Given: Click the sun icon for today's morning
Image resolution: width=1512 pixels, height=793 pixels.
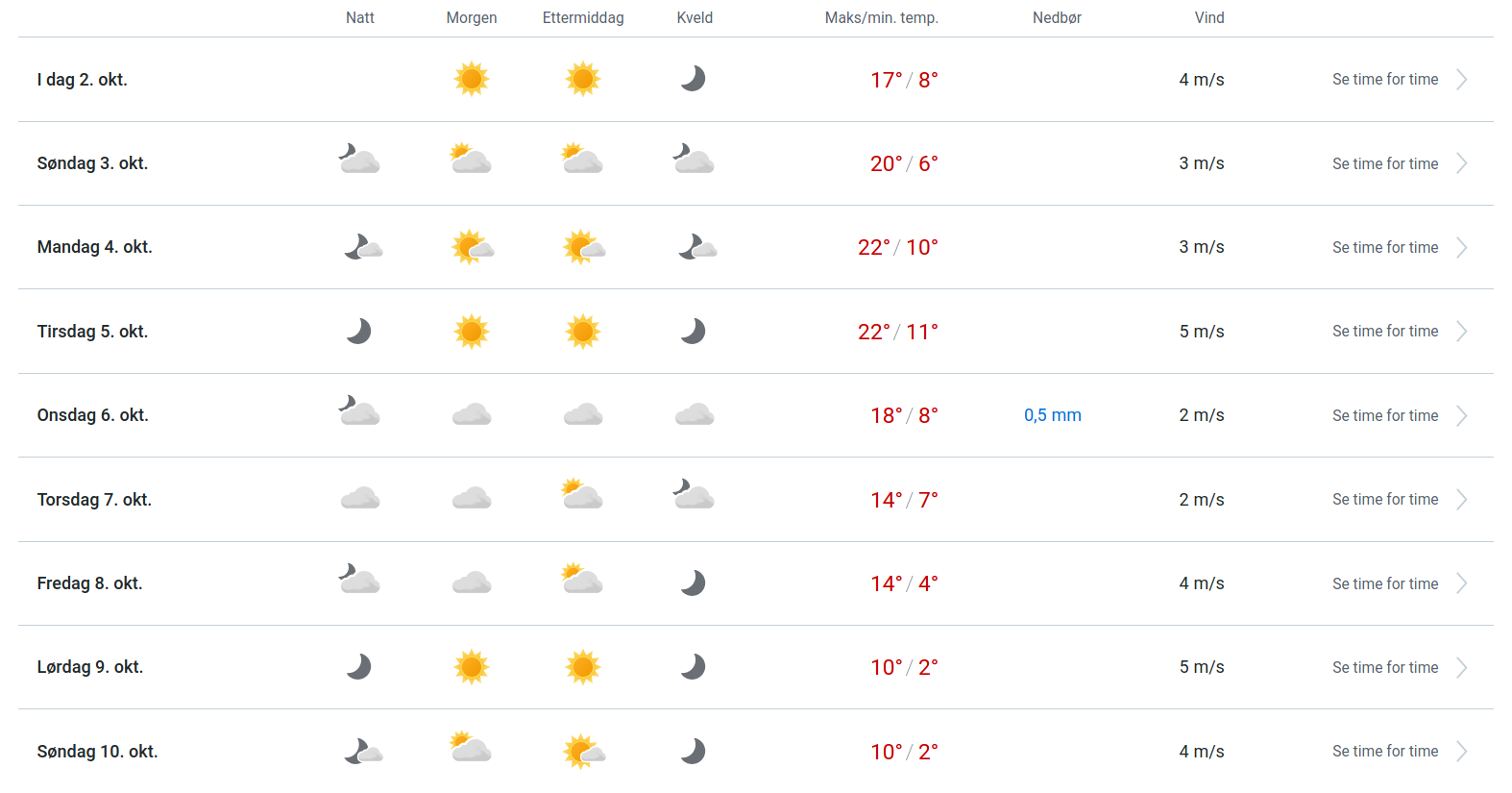Looking at the screenshot, I should pos(472,79).
